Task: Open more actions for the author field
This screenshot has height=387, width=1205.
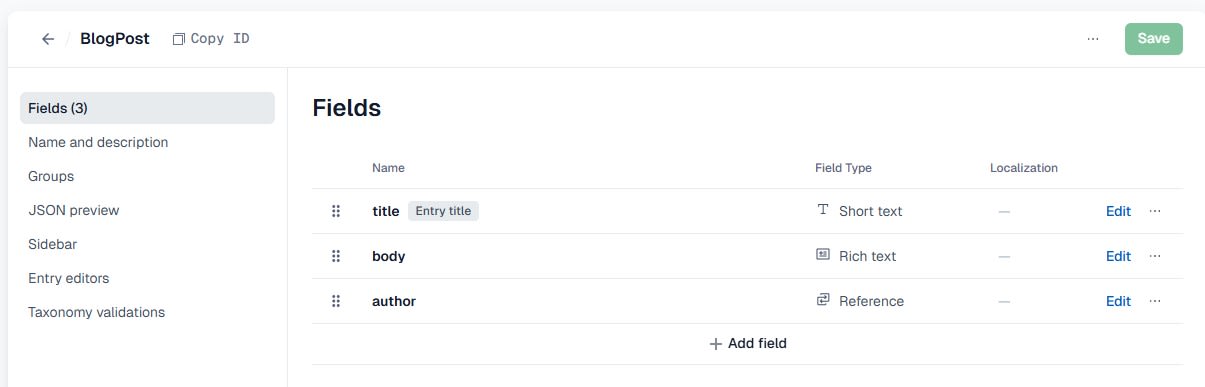Action: [x=1155, y=301]
